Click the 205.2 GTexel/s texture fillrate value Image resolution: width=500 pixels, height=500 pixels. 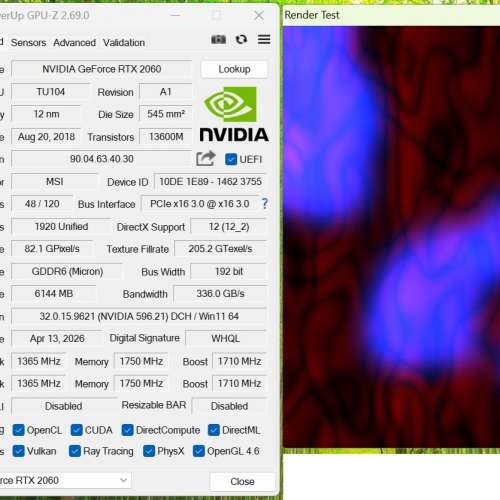(x=220, y=249)
